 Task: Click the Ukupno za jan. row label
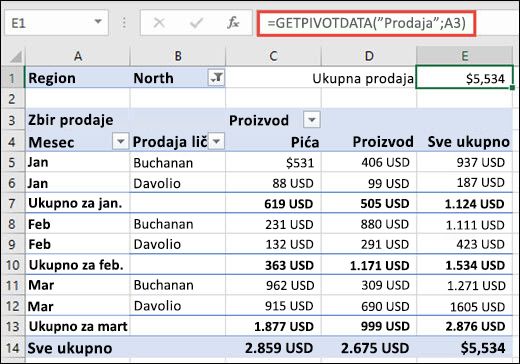[78, 203]
